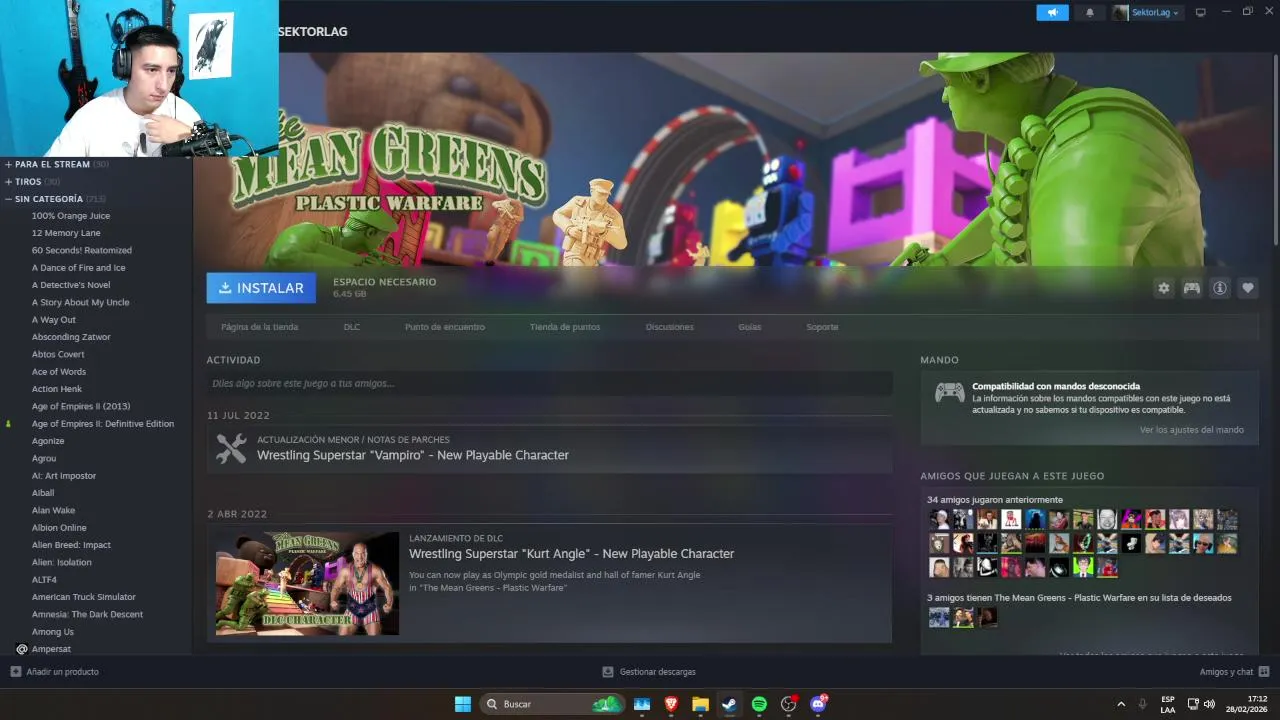Show game information icon

pyautogui.click(x=1220, y=288)
